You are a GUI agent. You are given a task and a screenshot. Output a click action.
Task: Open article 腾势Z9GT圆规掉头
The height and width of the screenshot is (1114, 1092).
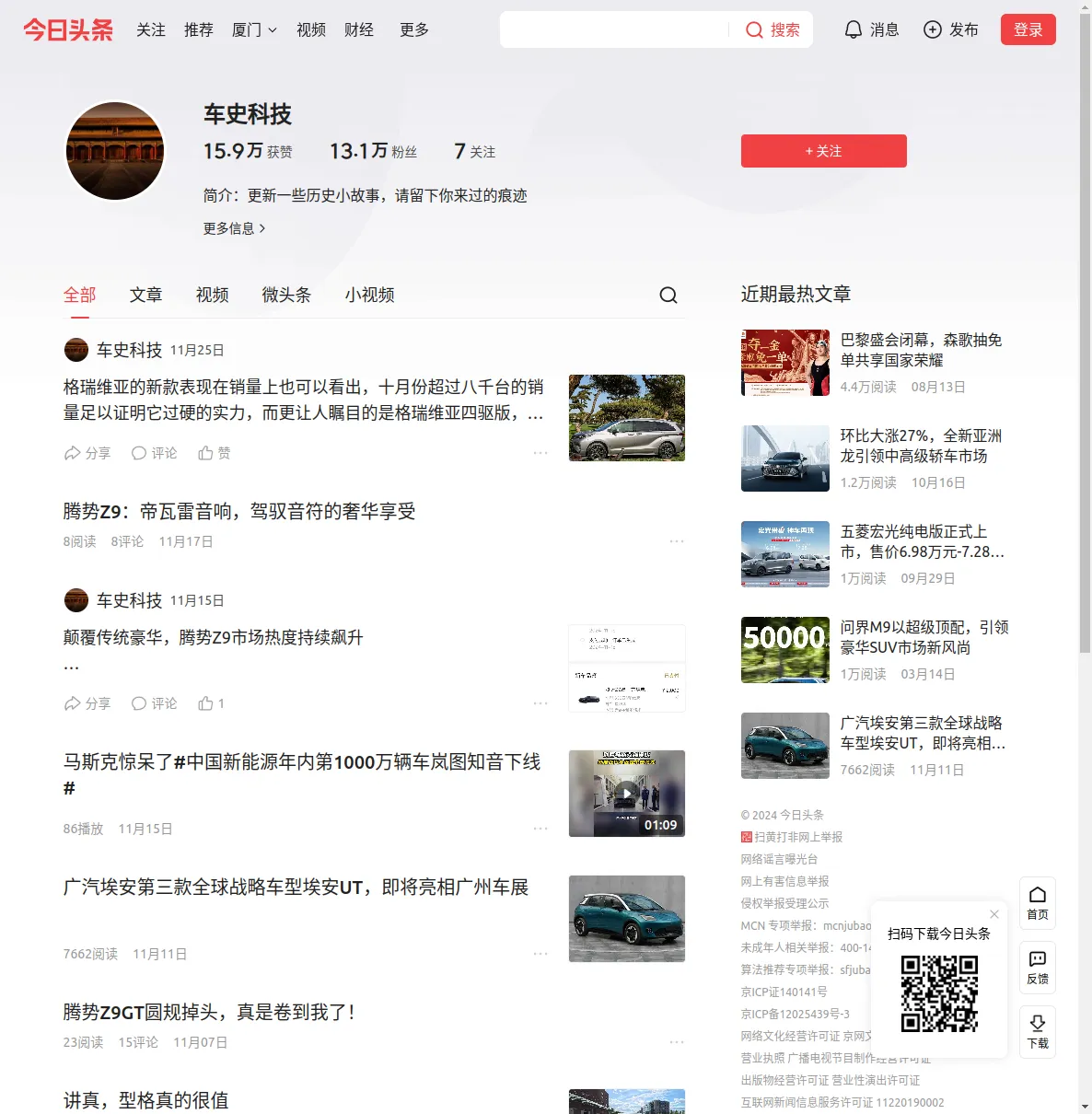[210, 1012]
